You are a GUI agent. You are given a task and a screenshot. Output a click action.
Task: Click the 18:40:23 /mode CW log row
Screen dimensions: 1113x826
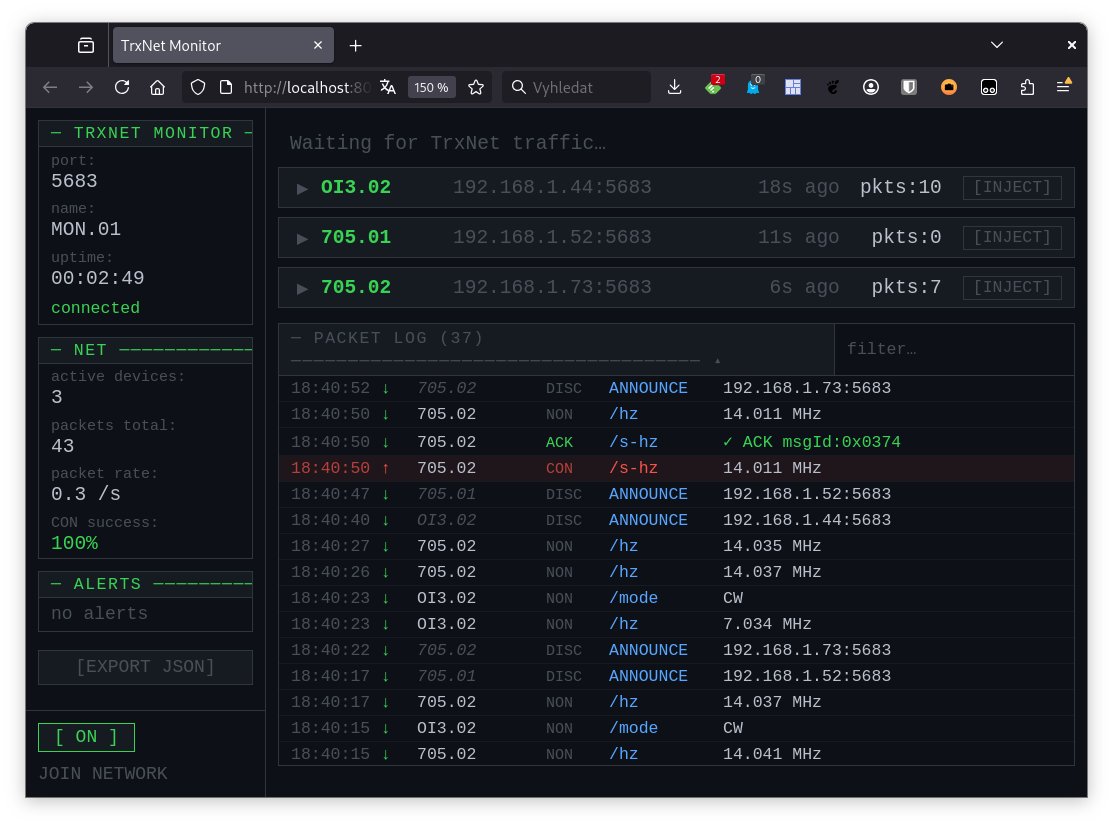click(676, 598)
